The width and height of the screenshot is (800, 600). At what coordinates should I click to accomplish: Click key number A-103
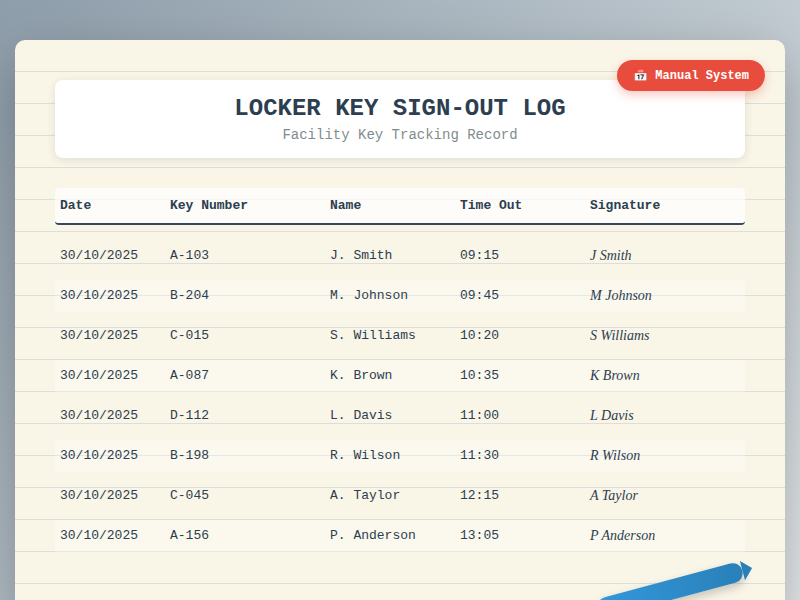pyautogui.click(x=189, y=254)
